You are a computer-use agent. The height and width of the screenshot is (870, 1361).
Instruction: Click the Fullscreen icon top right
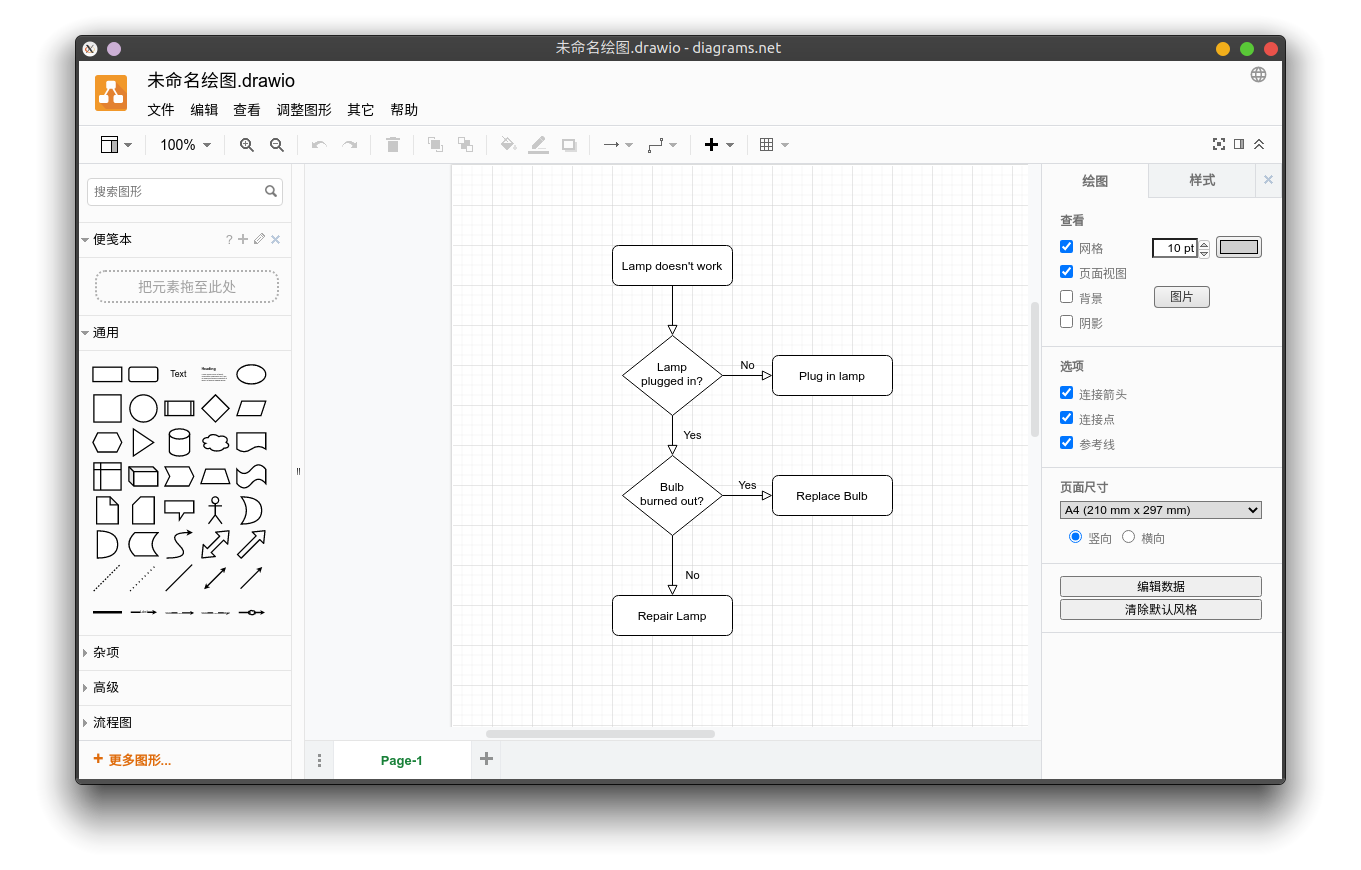pyautogui.click(x=1218, y=144)
